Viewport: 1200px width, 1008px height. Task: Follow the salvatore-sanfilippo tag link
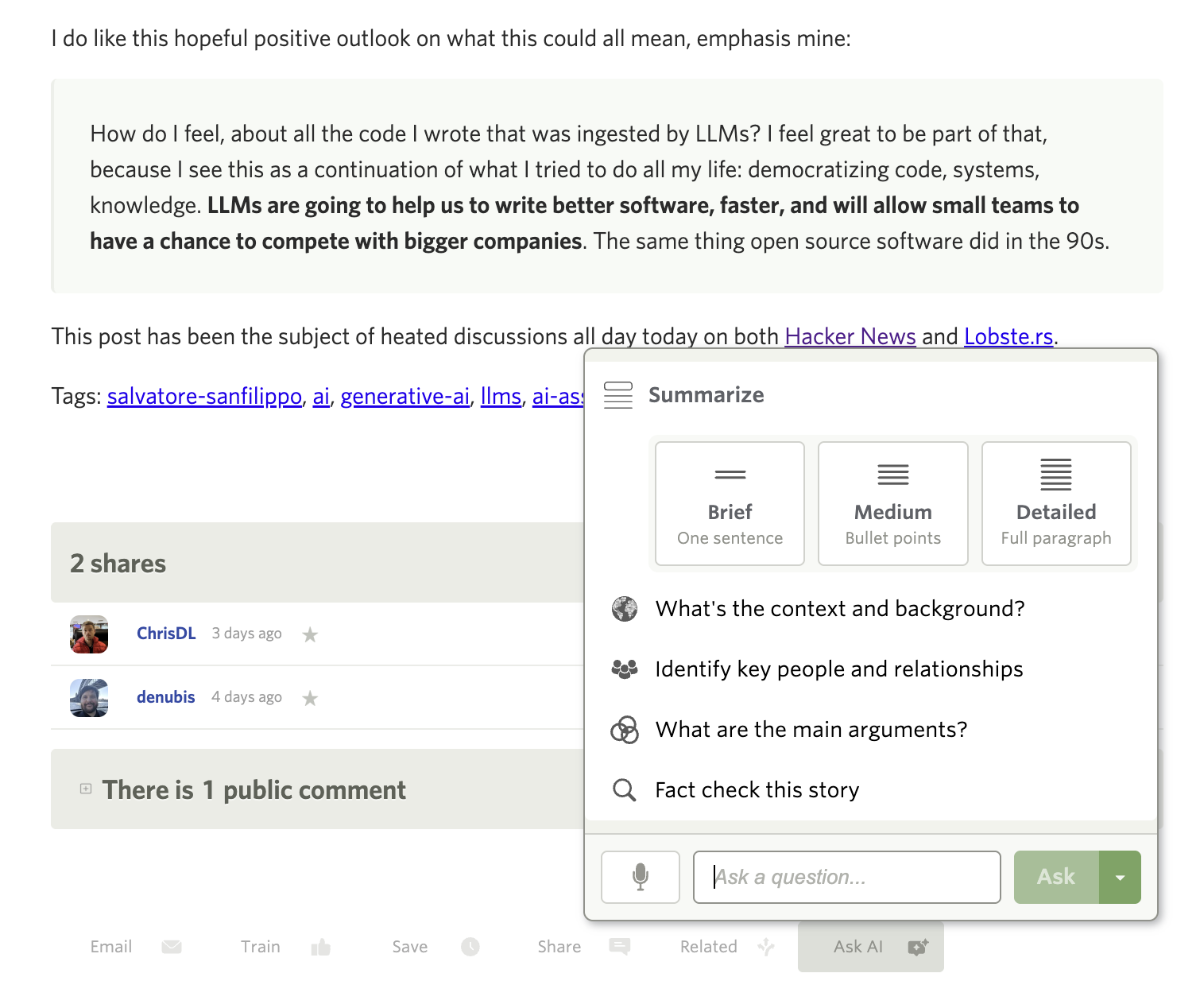tap(203, 396)
